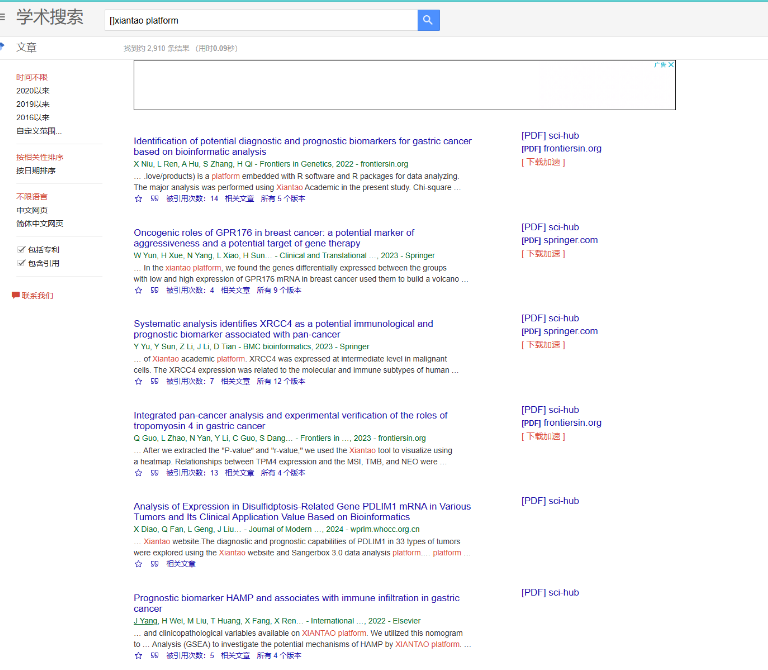Open 所有 9 个版本 link
Image resolution: width=768 pixels, height=670 pixels.
click(279, 290)
